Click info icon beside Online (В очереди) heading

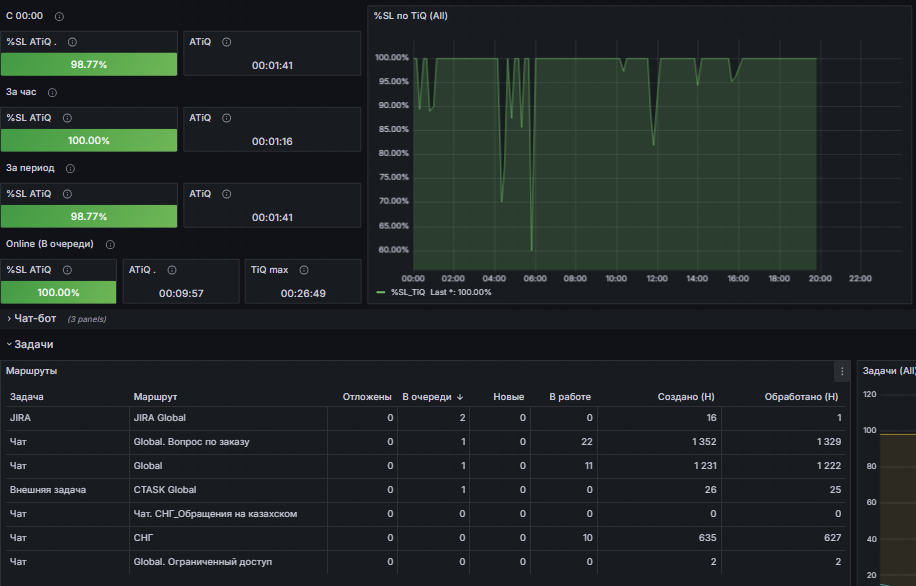pyautogui.click(x=110, y=245)
